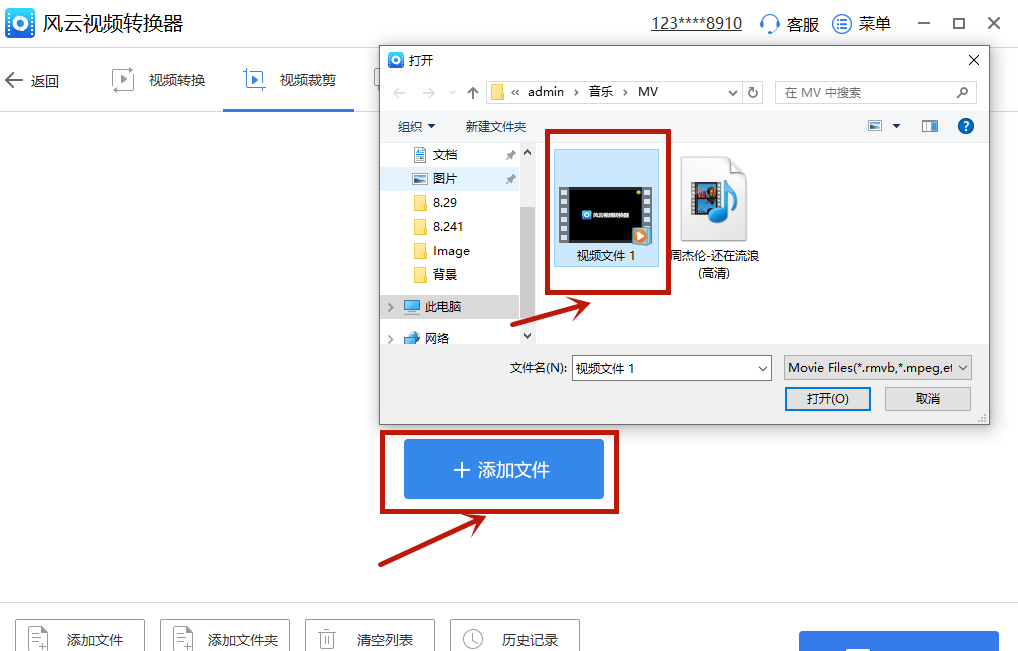Open the 文件名 dropdown arrow

763,369
